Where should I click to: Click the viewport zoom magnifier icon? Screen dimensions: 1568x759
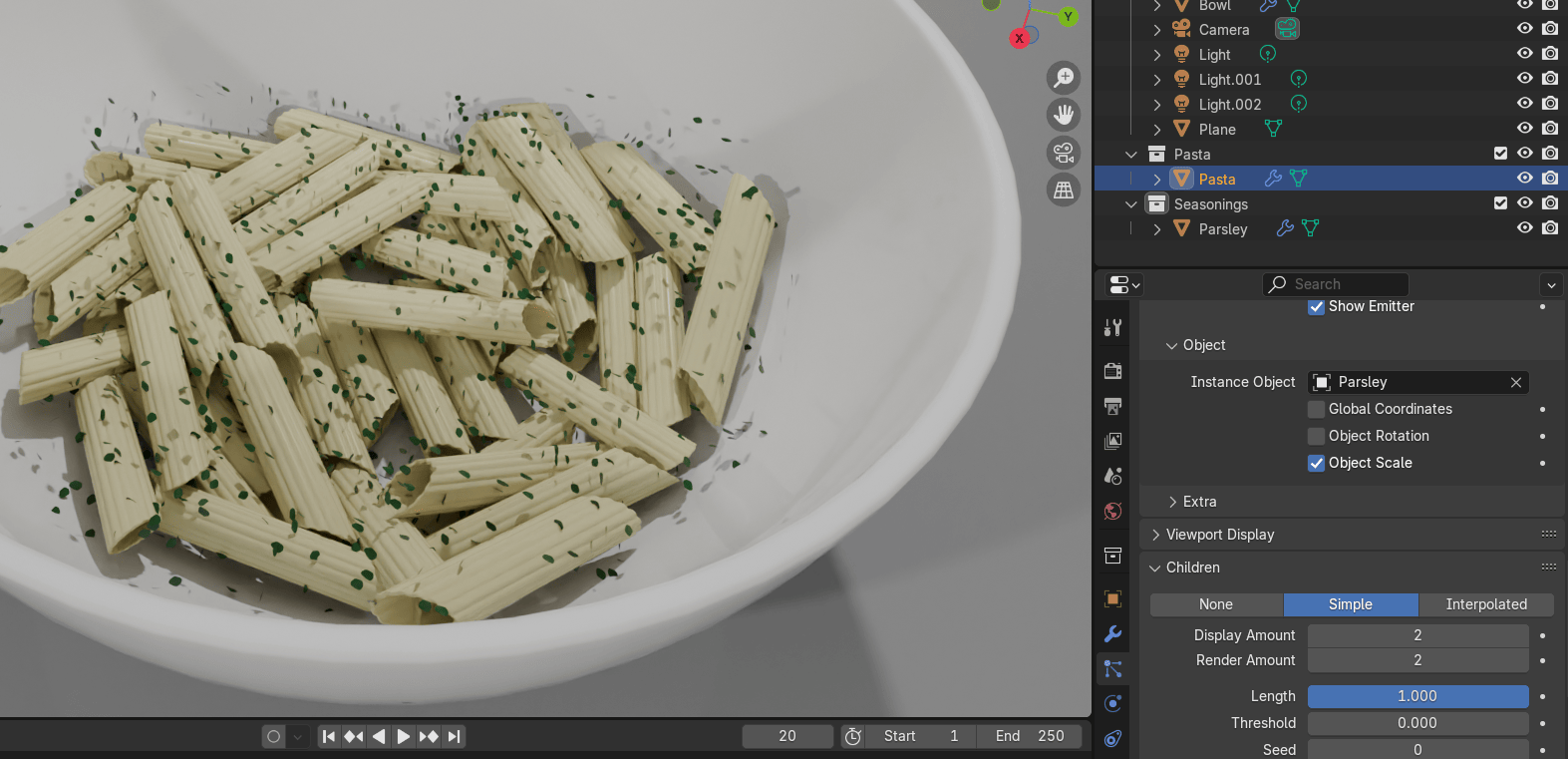tap(1064, 78)
